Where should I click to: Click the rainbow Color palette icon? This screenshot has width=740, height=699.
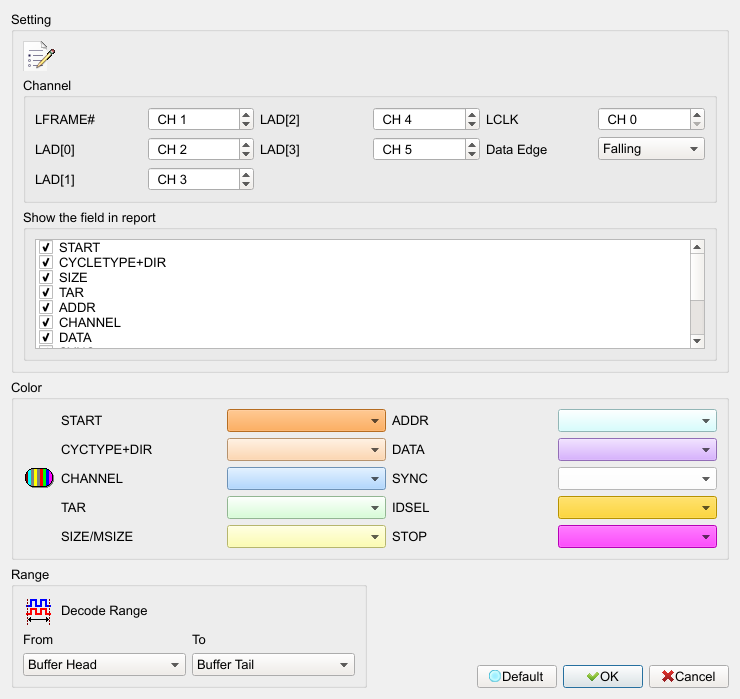[39, 478]
